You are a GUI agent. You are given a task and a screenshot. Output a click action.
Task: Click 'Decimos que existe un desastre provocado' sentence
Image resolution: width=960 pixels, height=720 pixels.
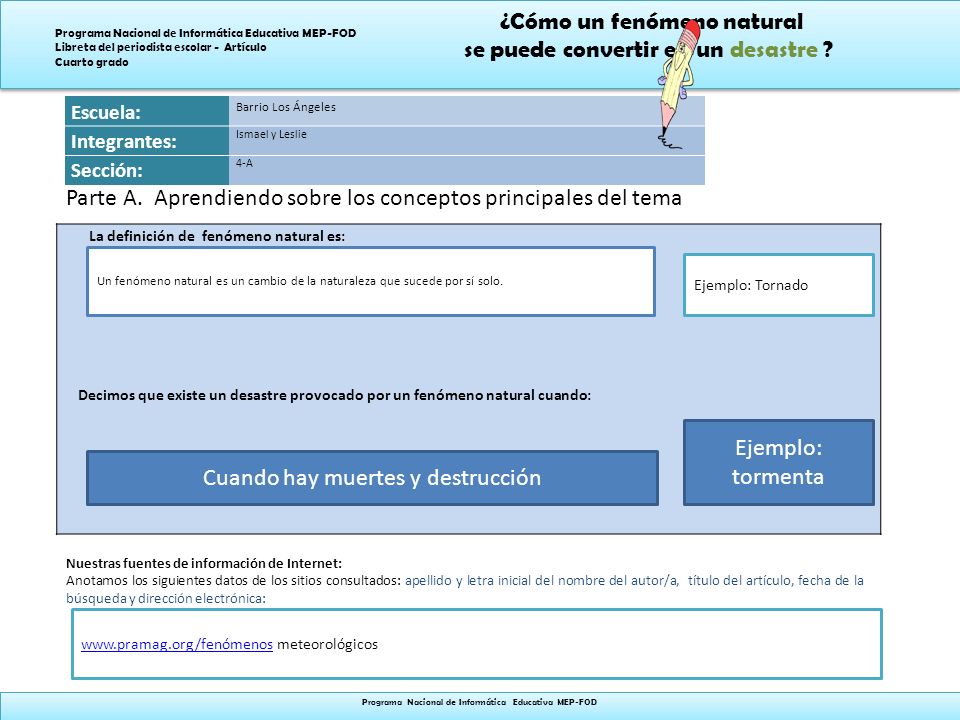coord(334,396)
